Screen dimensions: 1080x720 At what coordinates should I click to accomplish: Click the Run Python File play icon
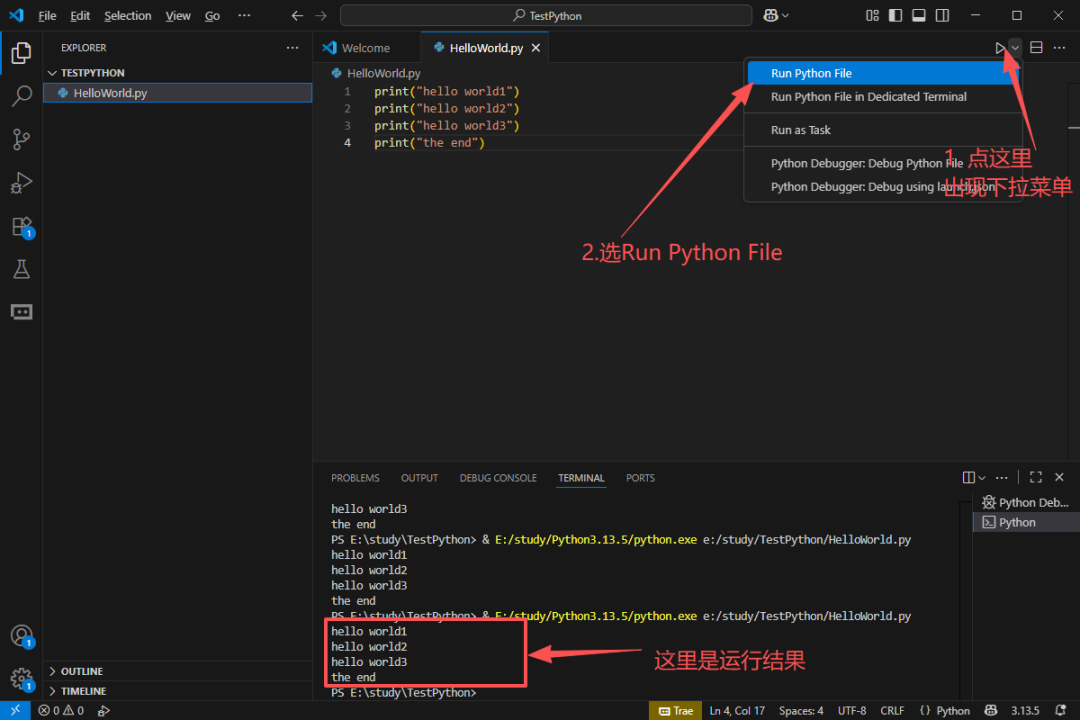999,48
